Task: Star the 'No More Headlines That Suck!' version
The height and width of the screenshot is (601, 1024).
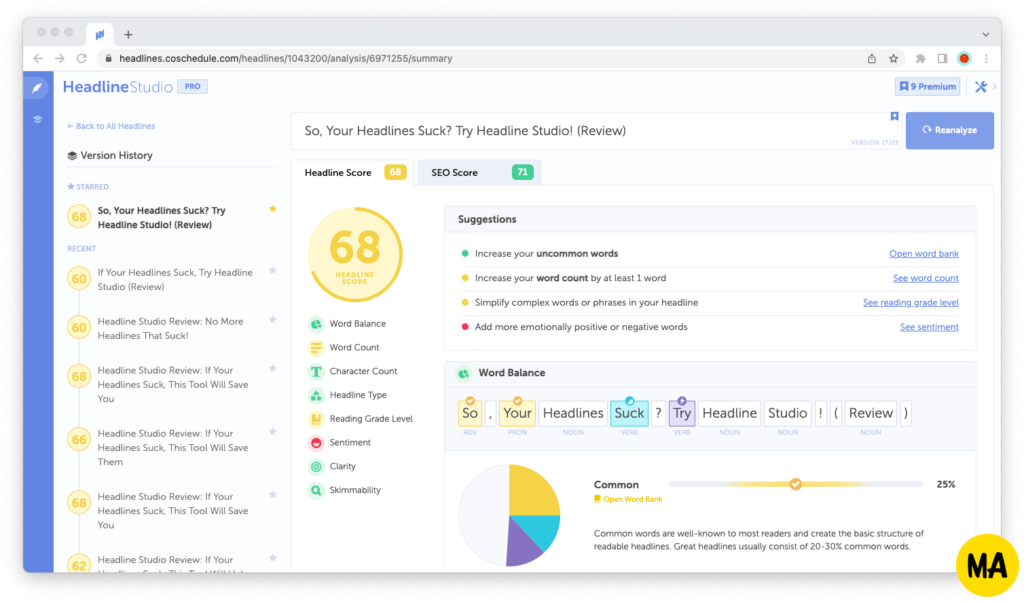Action: coord(273,319)
